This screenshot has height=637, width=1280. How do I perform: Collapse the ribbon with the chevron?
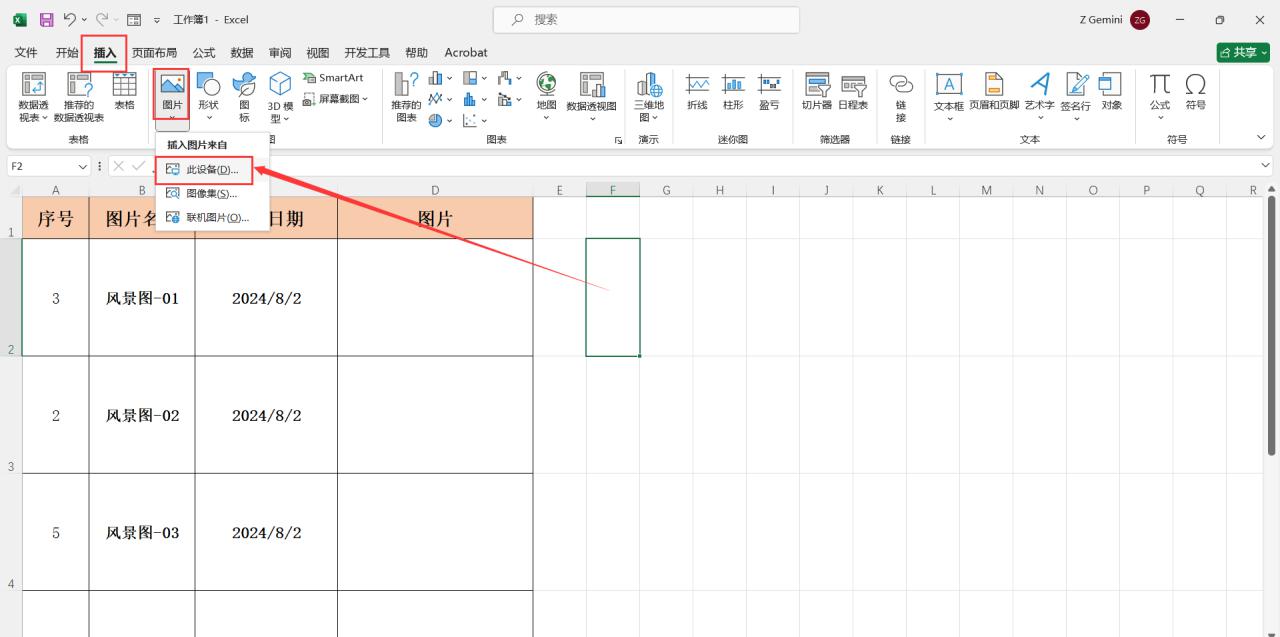coord(1261,138)
